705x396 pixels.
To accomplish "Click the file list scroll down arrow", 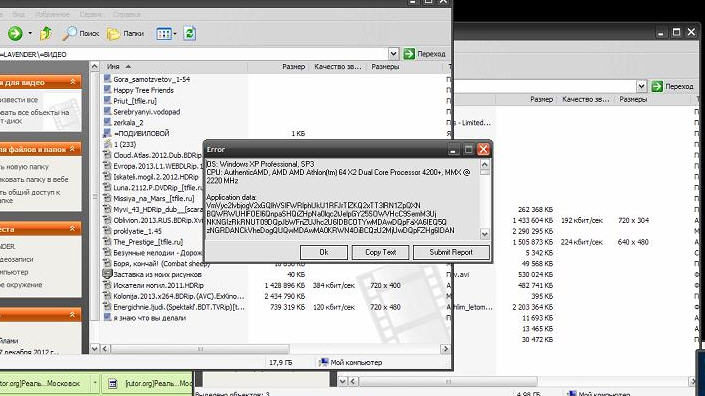I will point(94,349).
